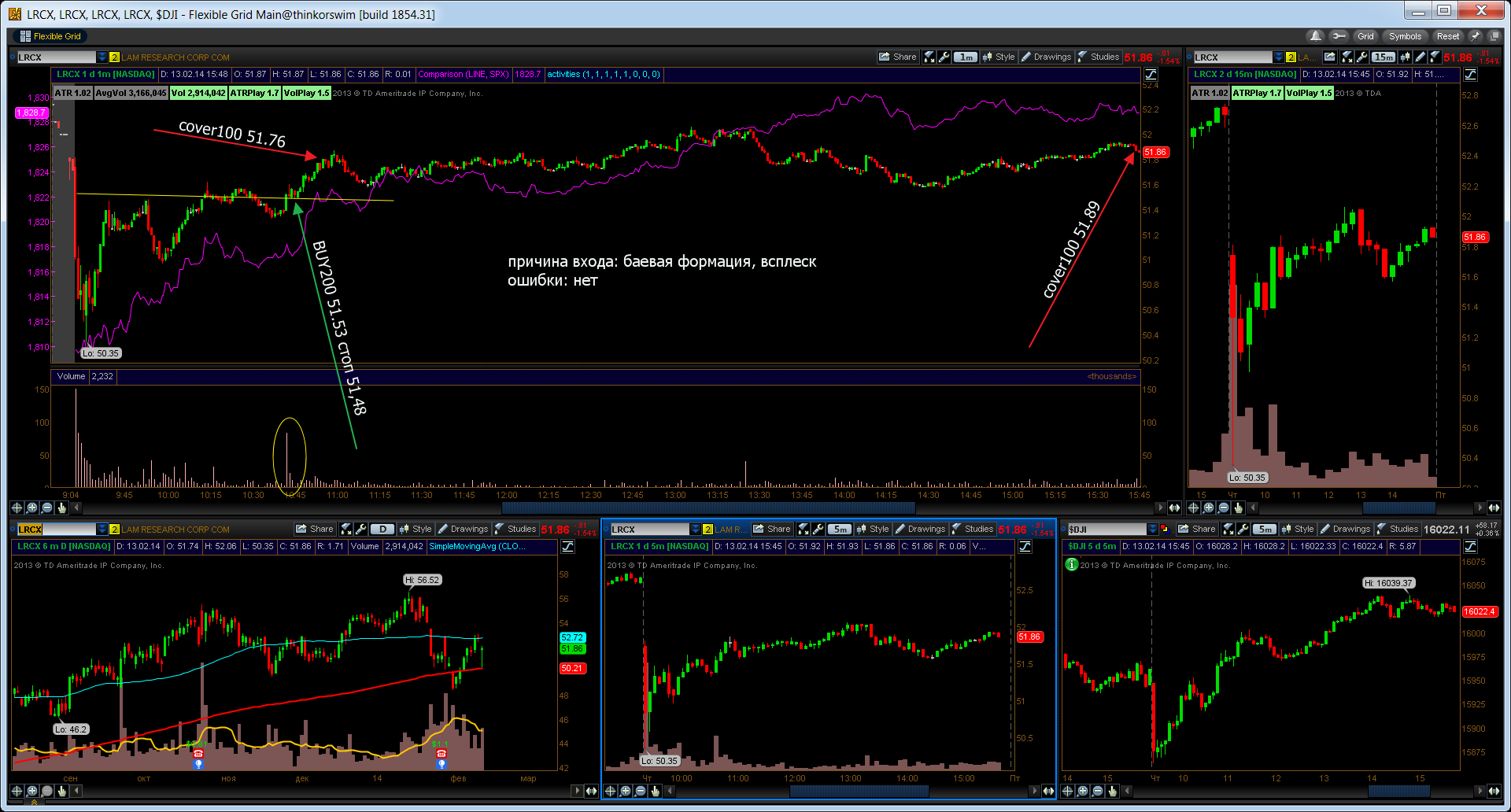Image resolution: width=1511 pixels, height=812 pixels.
Task: Select crosshair cursor under the $DJI chart
Action: pyautogui.click(x=1068, y=791)
